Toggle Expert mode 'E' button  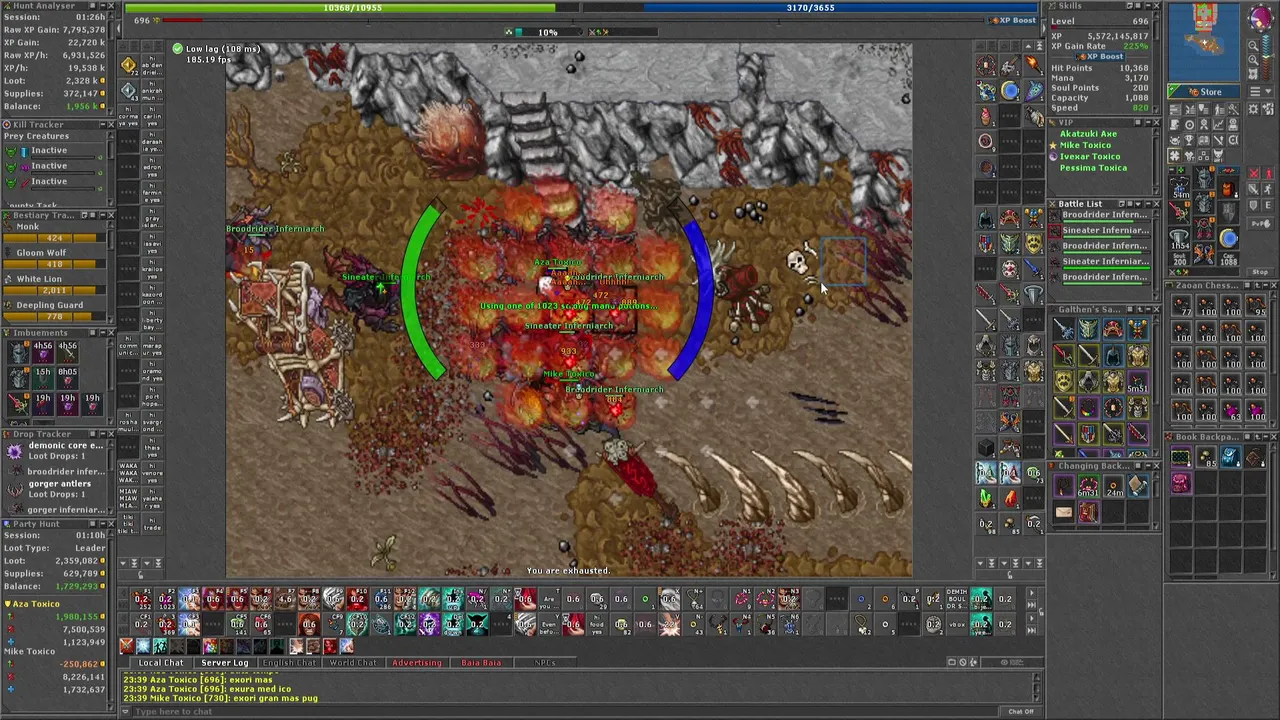click(x=1269, y=205)
